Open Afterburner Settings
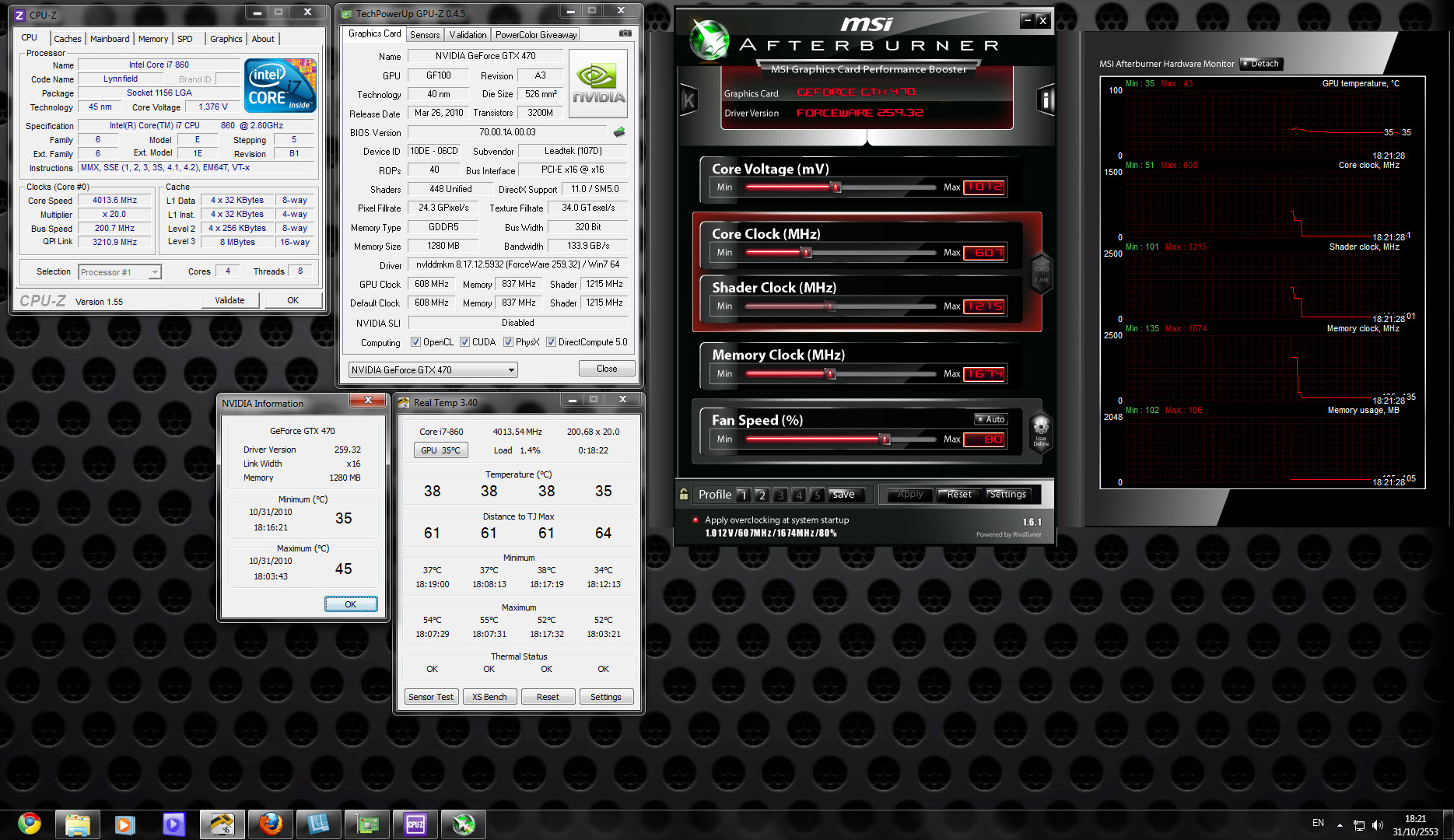Viewport: 1454px width, 840px height. pyautogui.click(x=1008, y=495)
